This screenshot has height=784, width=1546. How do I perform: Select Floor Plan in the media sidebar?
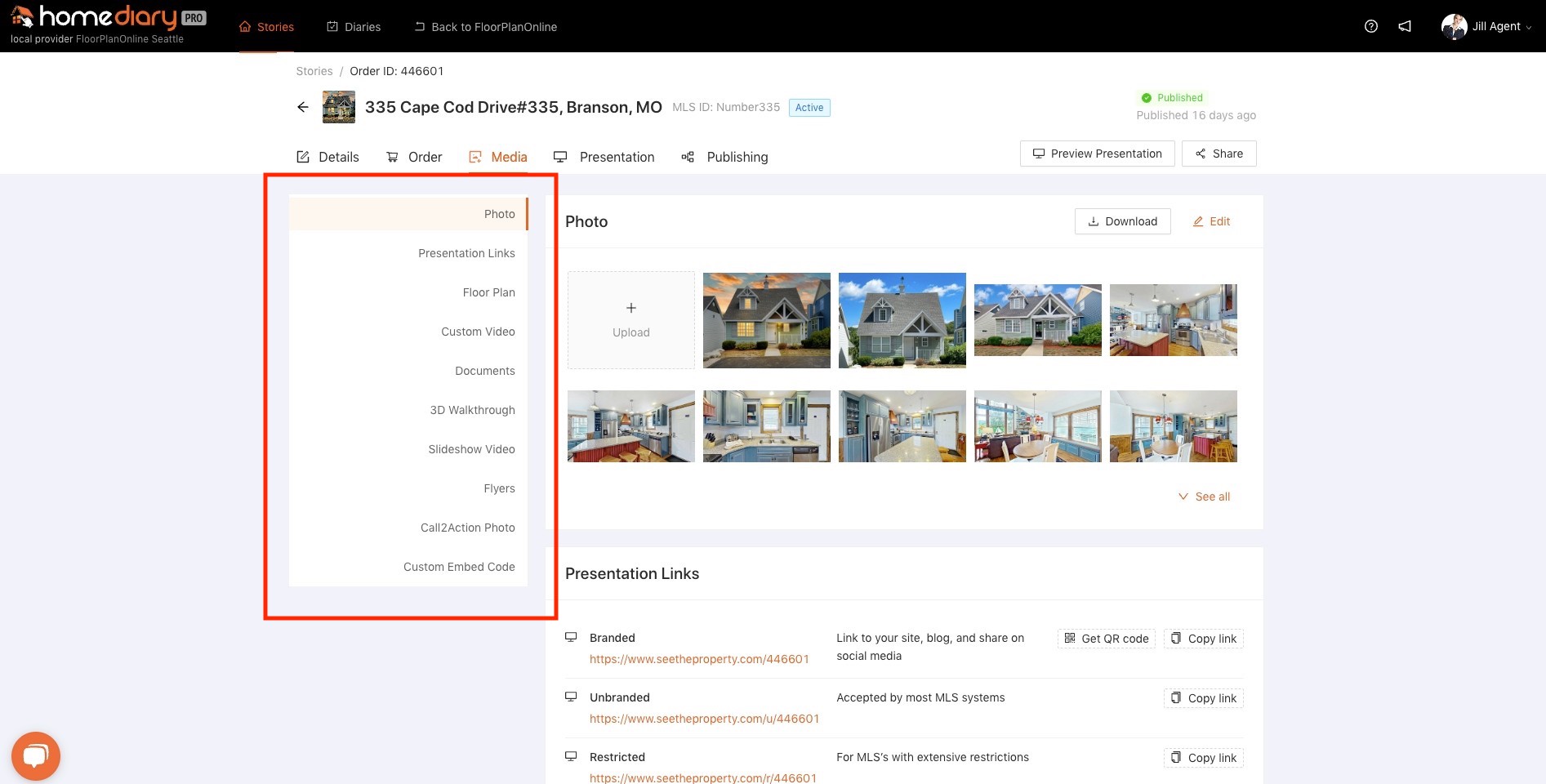(488, 292)
